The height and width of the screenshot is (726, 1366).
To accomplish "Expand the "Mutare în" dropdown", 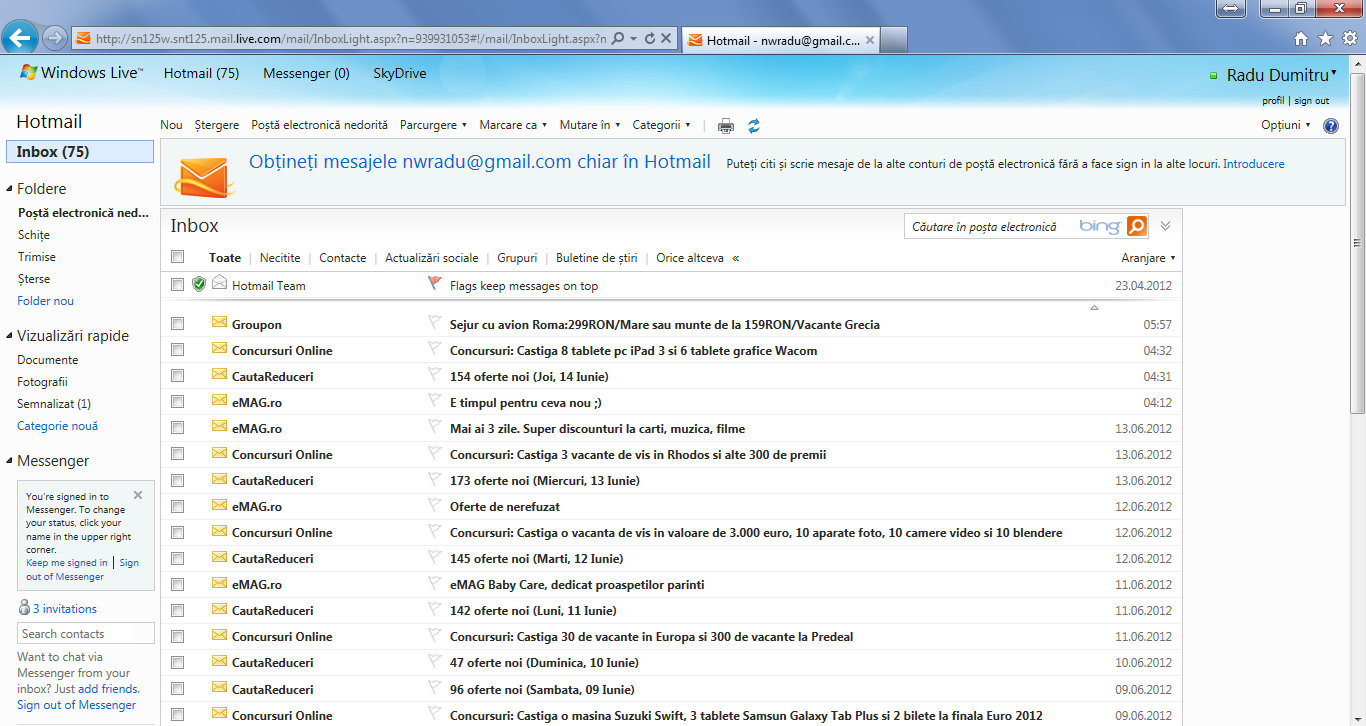I will pos(590,125).
